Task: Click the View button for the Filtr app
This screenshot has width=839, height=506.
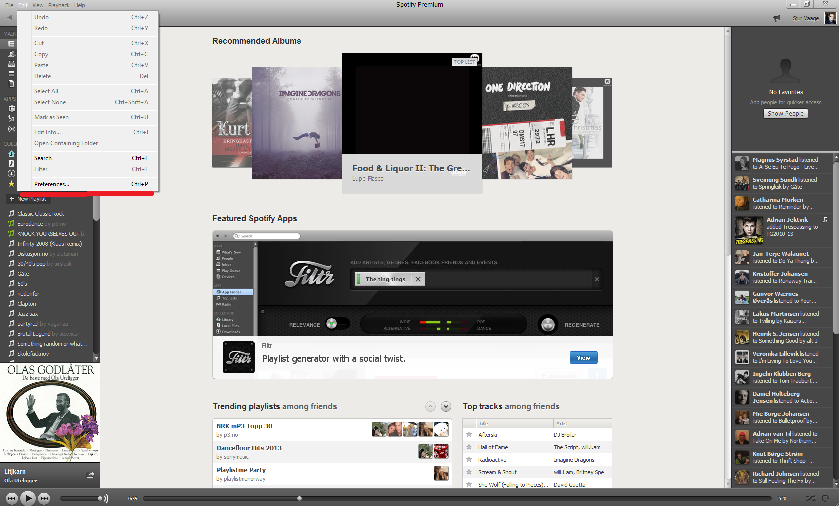Action: pyautogui.click(x=583, y=358)
